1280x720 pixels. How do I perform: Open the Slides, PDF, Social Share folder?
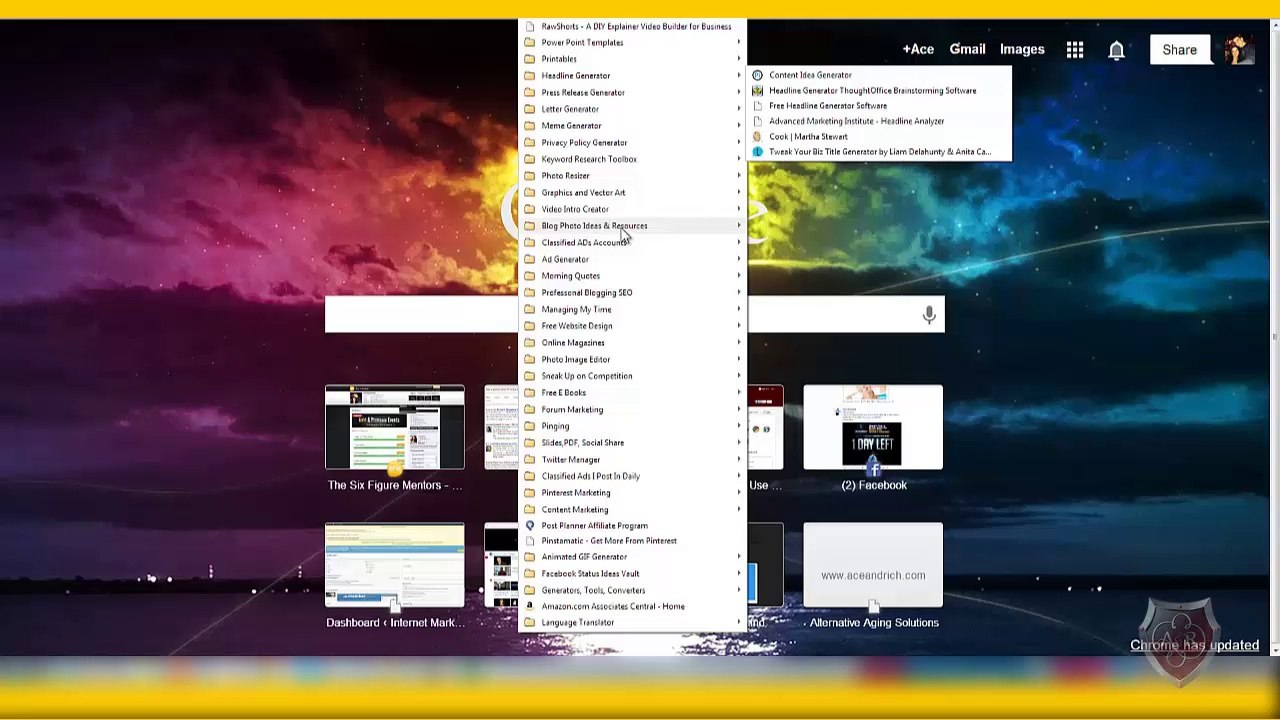point(632,443)
